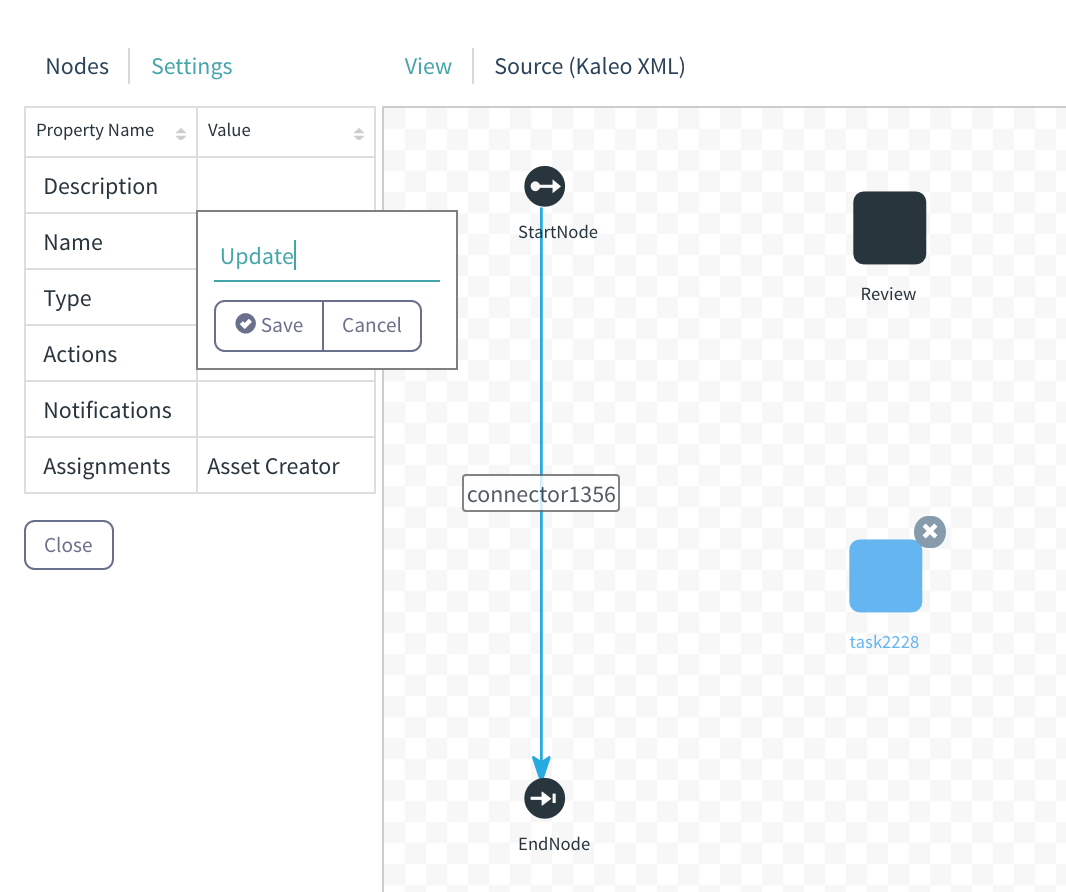The image size is (1066, 892).
Task: Click the Review label text
Action: tap(888, 294)
